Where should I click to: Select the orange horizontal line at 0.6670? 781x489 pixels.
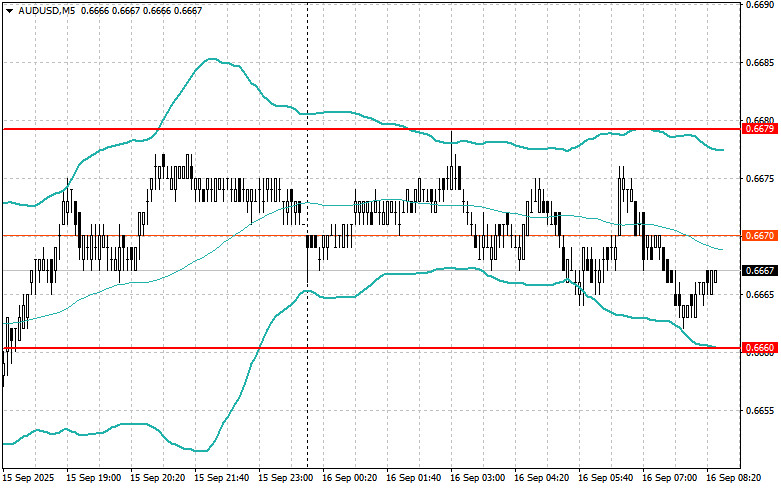click(373, 236)
